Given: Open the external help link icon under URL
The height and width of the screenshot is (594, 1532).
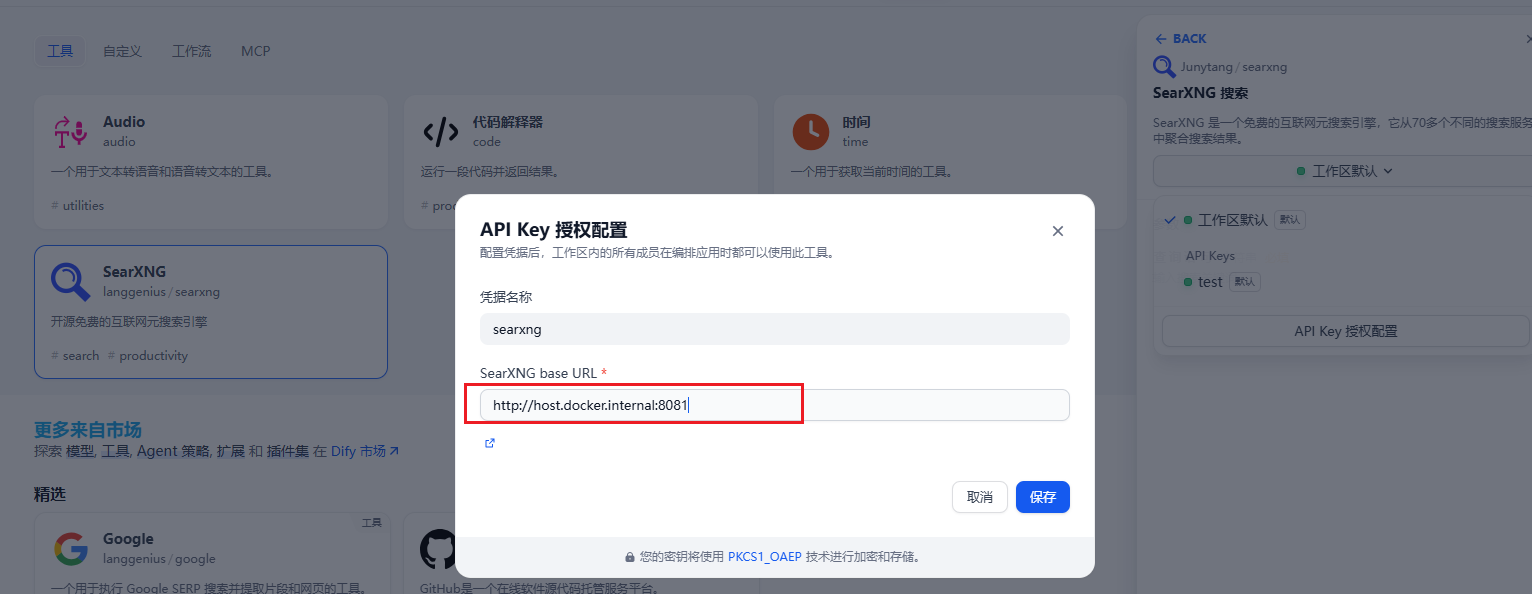Looking at the screenshot, I should coord(490,443).
